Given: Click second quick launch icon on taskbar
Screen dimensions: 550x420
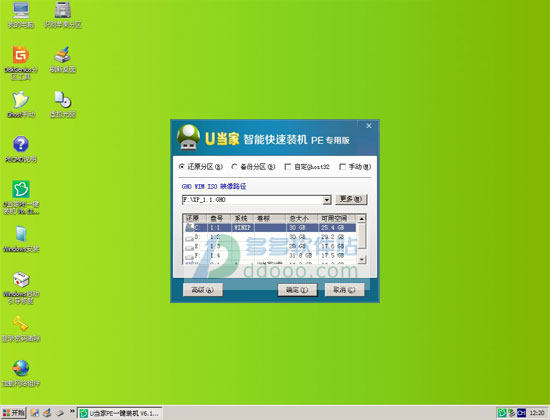Looking at the screenshot, I should (47, 413).
